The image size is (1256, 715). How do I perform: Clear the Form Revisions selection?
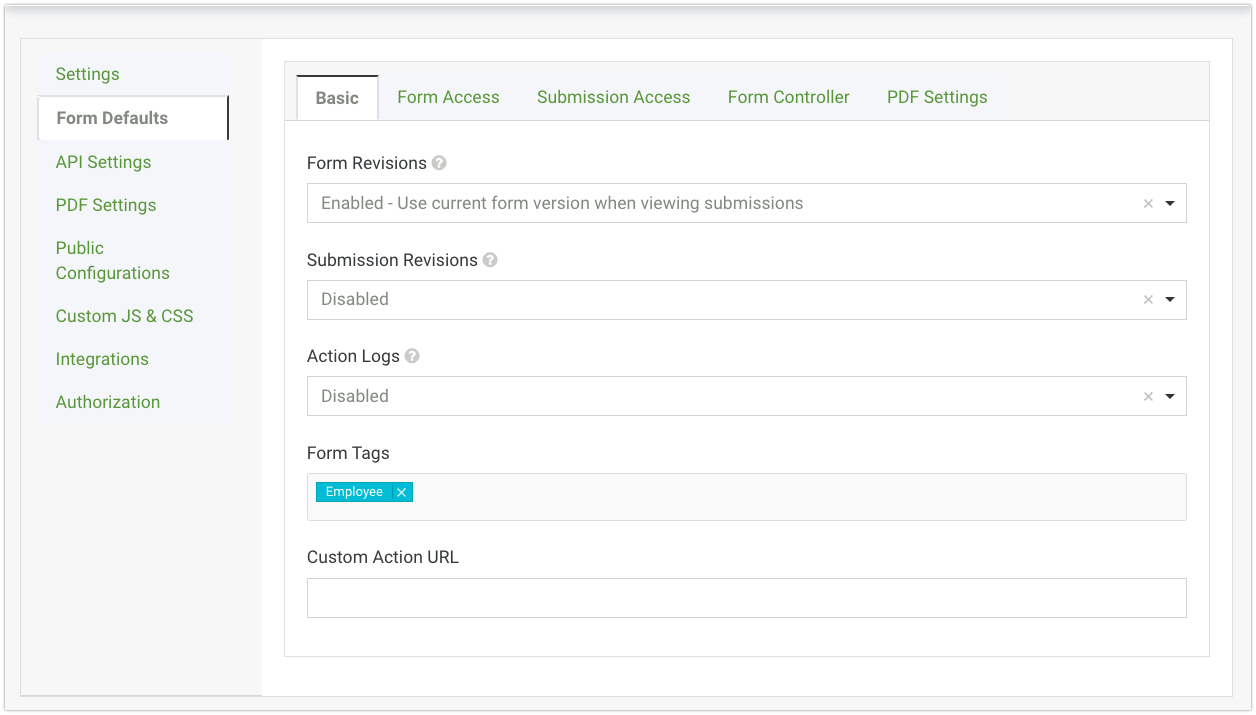(x=1148, y=203)
